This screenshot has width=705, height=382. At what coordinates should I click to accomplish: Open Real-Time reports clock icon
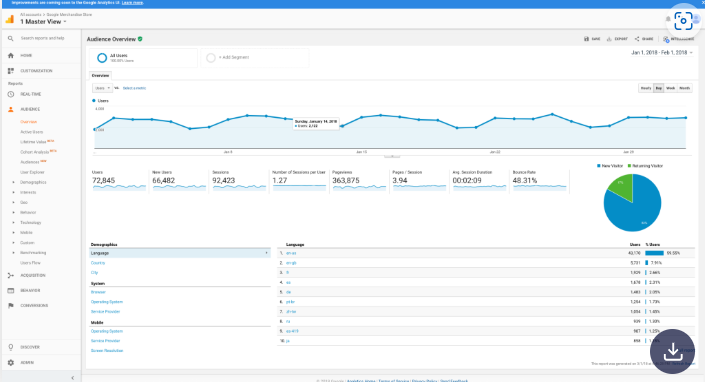11,94
